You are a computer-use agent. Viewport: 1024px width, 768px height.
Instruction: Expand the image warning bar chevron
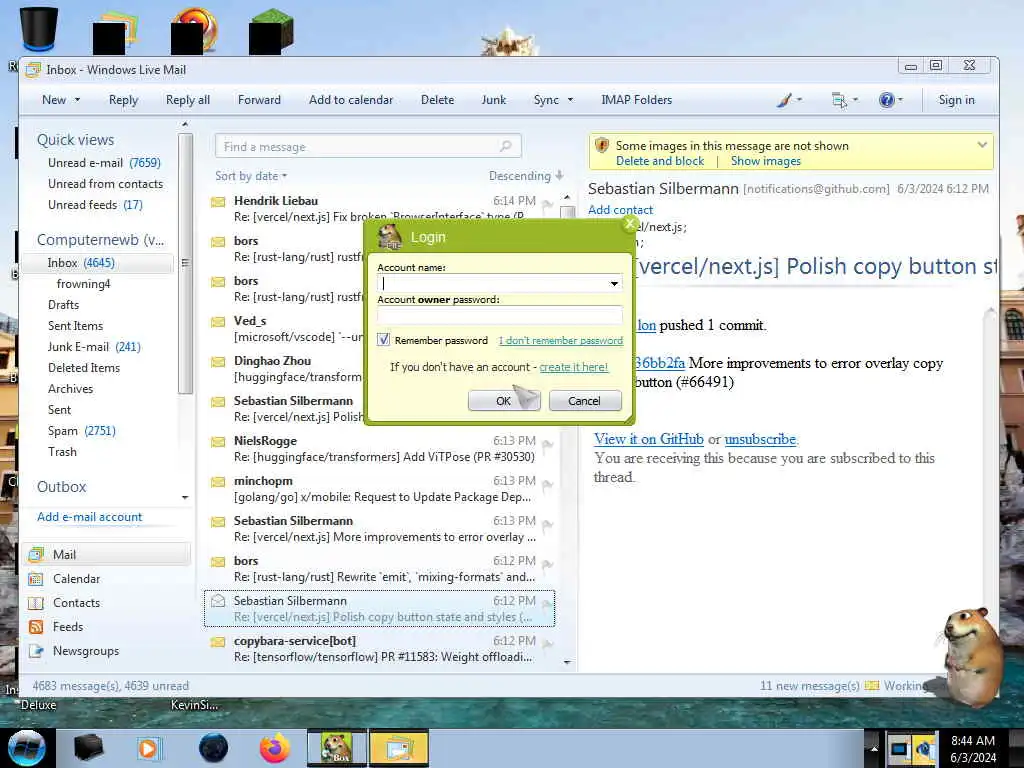[982, 145]
